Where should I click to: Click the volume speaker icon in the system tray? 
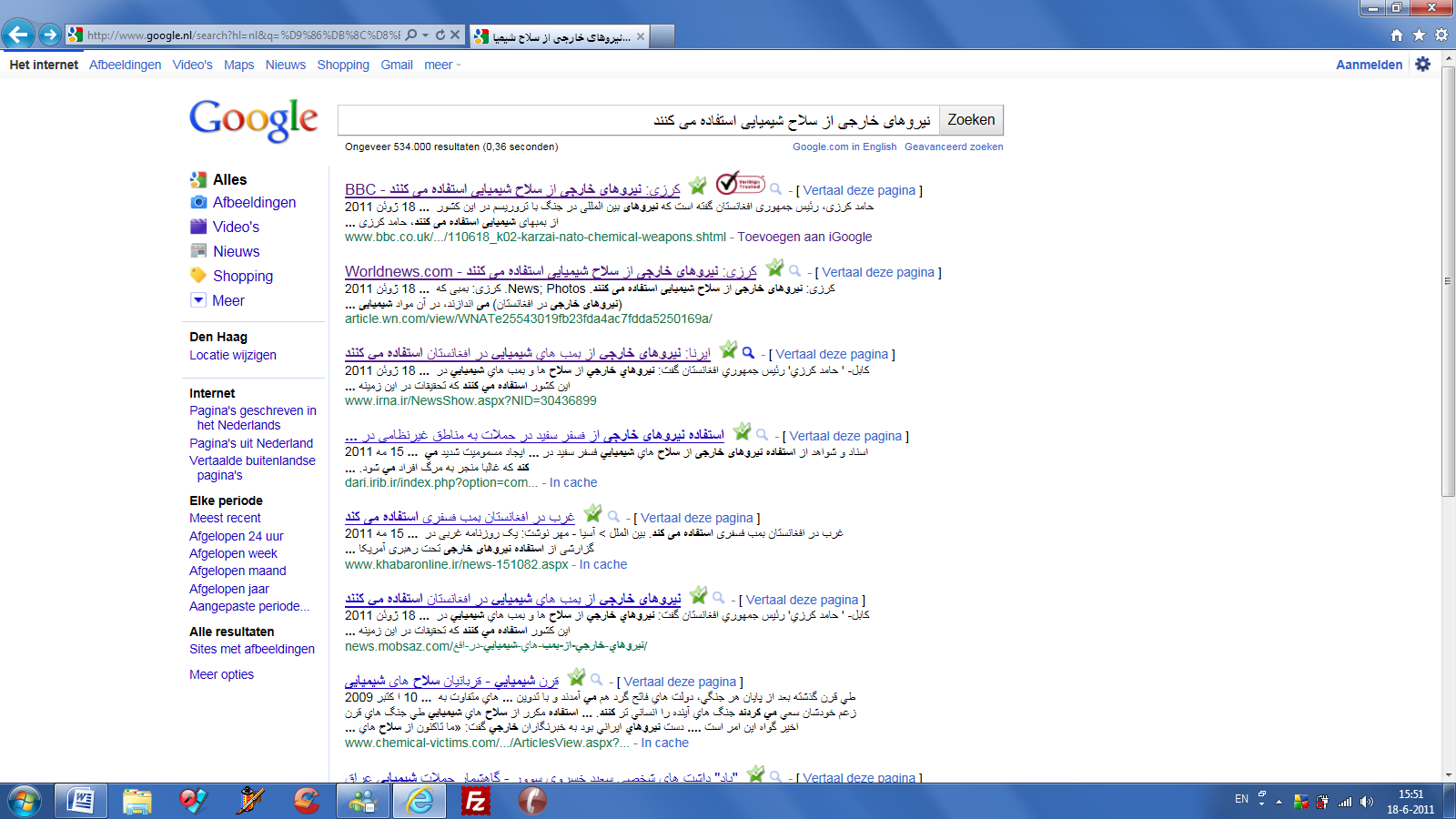coord(1366,802)
